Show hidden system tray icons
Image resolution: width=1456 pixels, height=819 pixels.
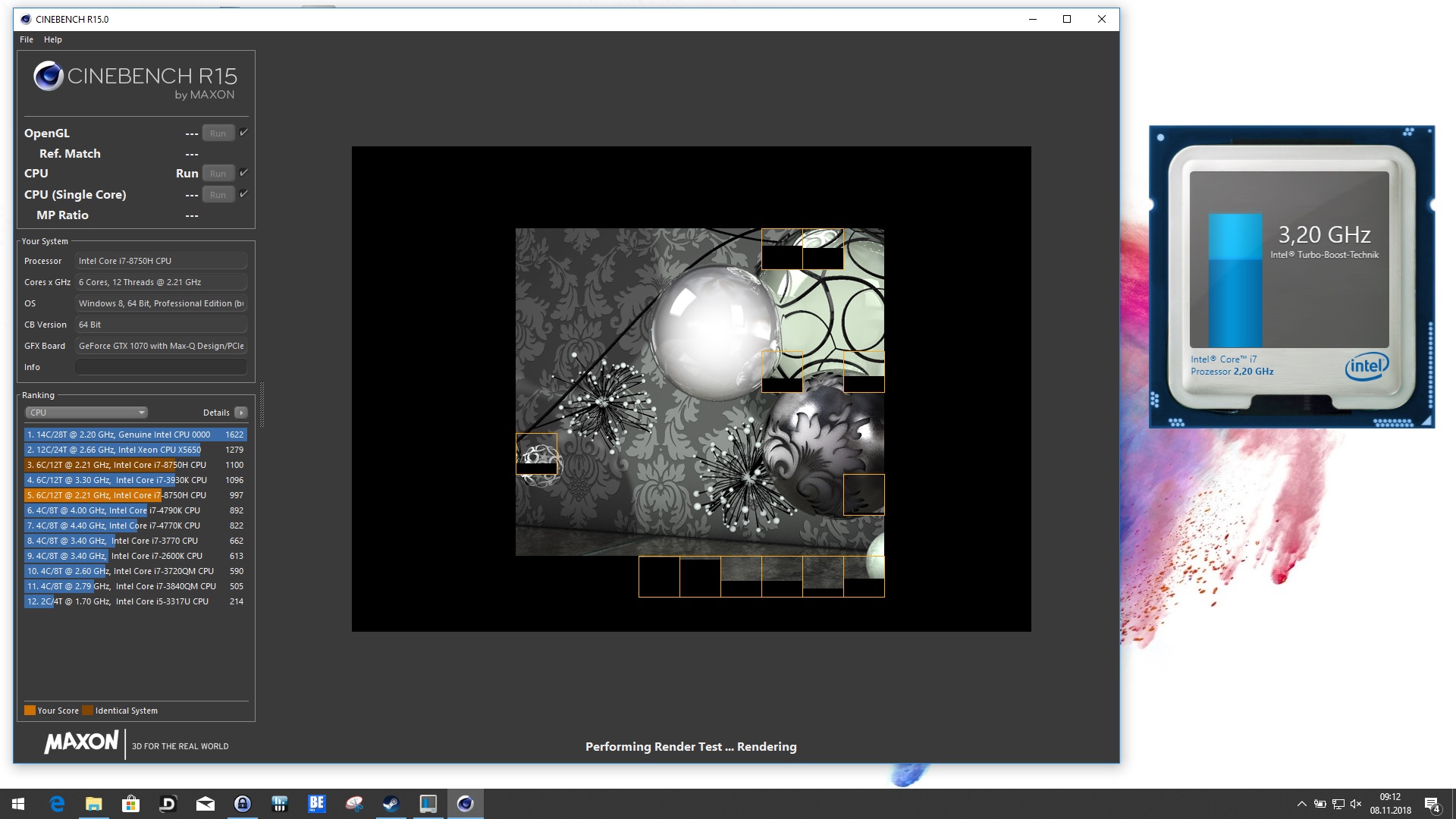coord(1302,804)
